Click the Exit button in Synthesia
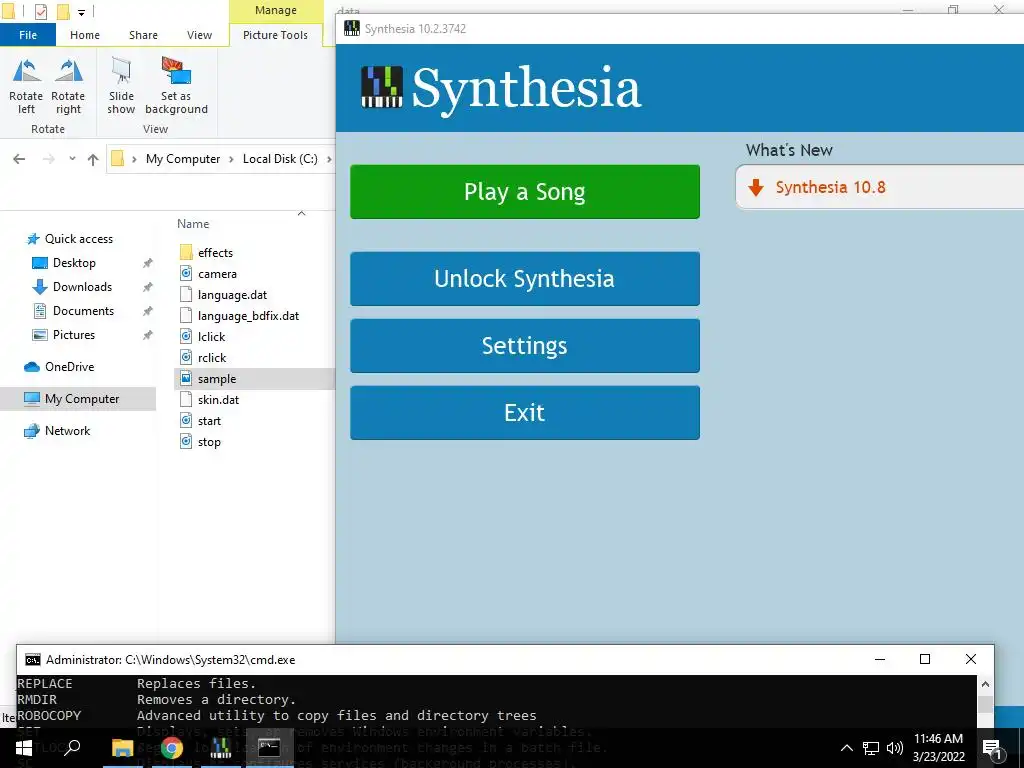The image size is (1024, 768). pyautogui.click(x=524, y=413)
